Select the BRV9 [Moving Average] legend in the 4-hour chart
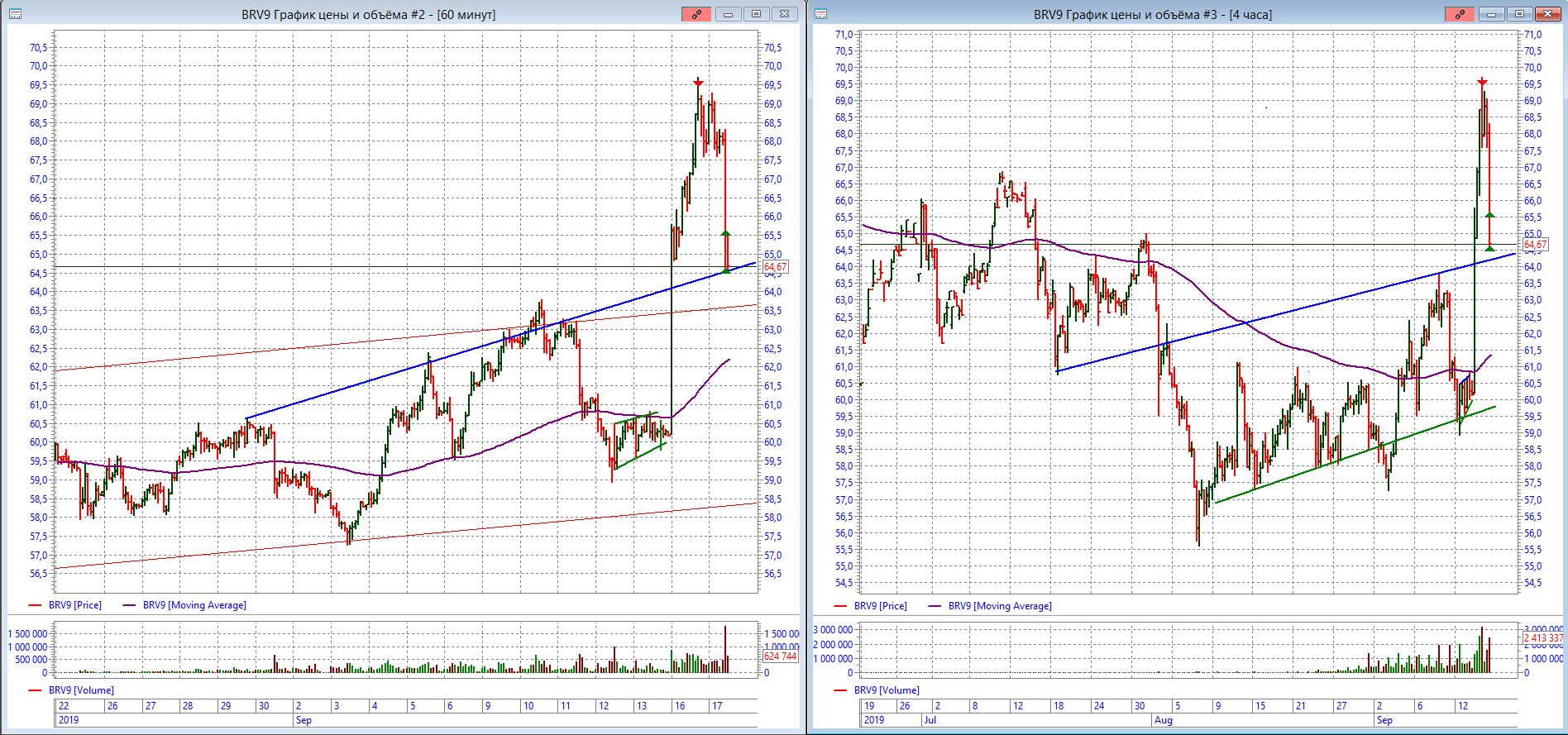 click(999, 606)
